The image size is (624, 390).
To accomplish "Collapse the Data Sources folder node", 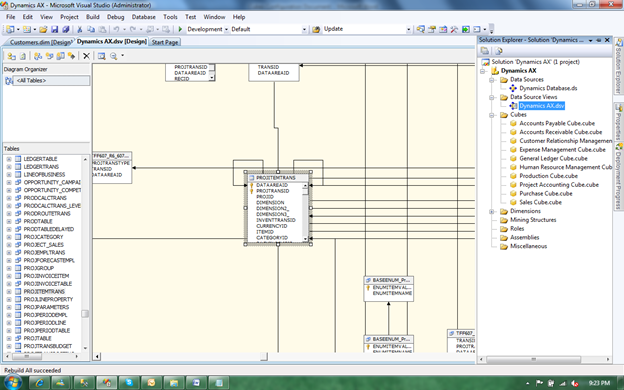I will 492,80.
